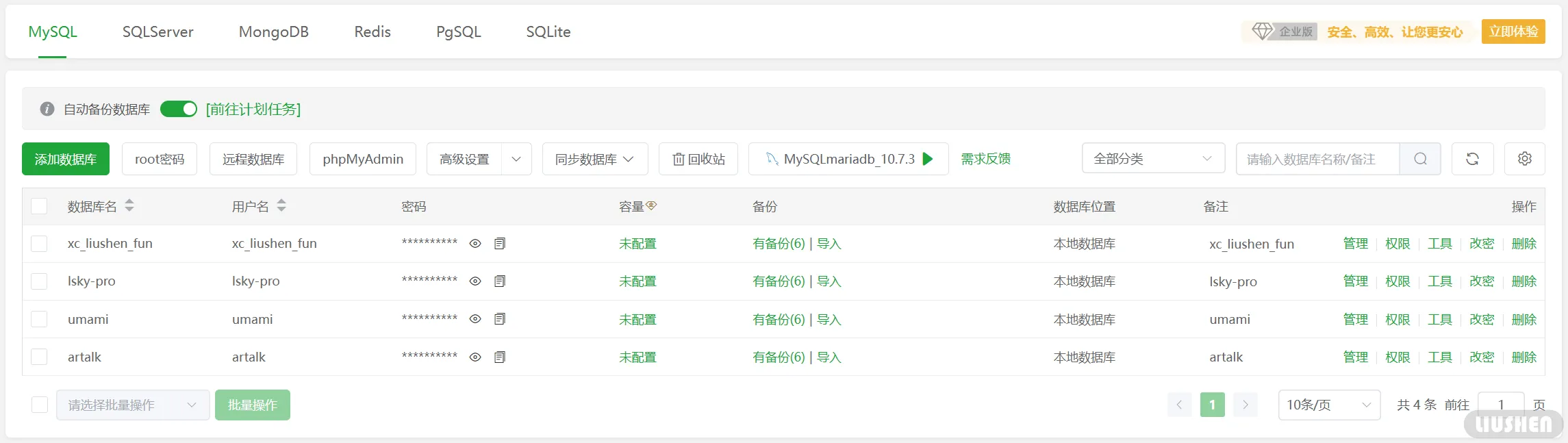Image resolution: width=1568 pixels, height=443 pixels.
Task: Show password for umami database
Action: [x=475, y=319]
